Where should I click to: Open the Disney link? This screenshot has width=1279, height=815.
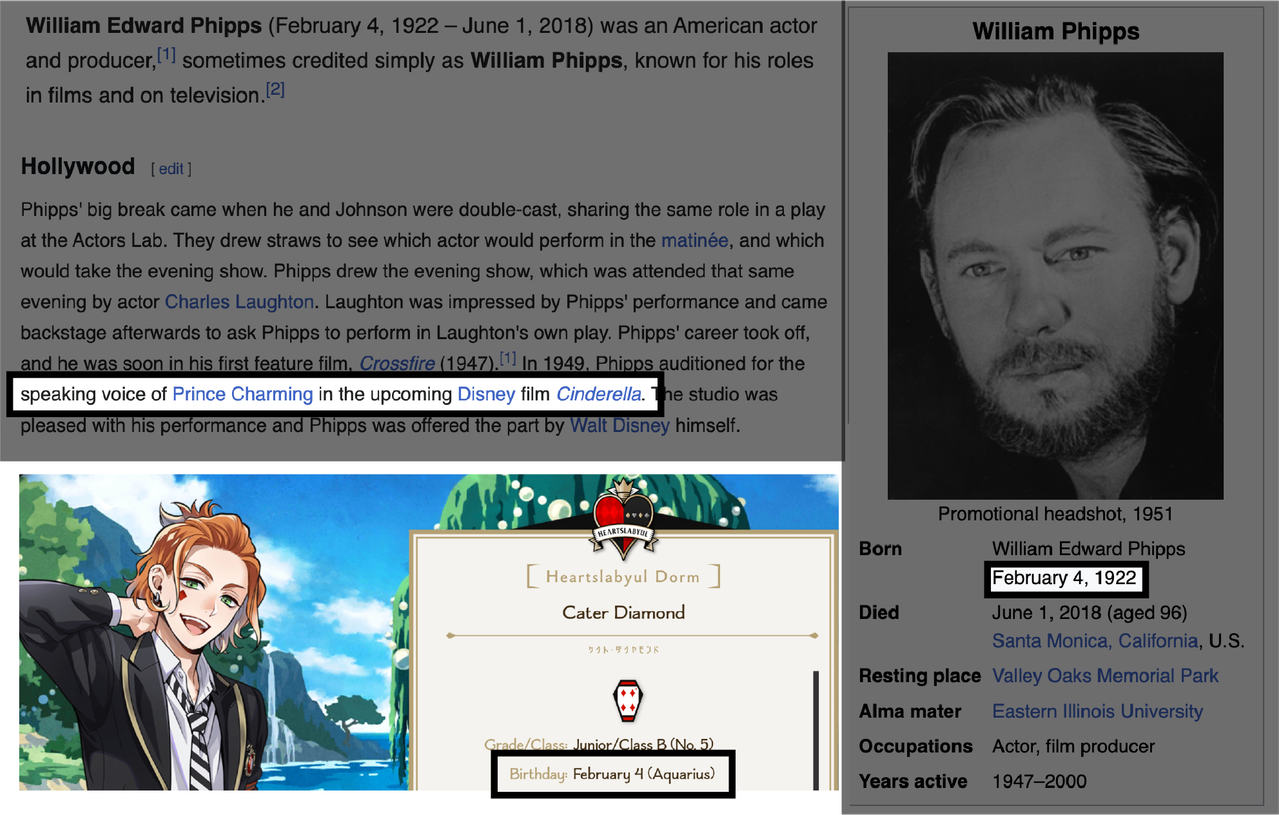click(486, 394)
